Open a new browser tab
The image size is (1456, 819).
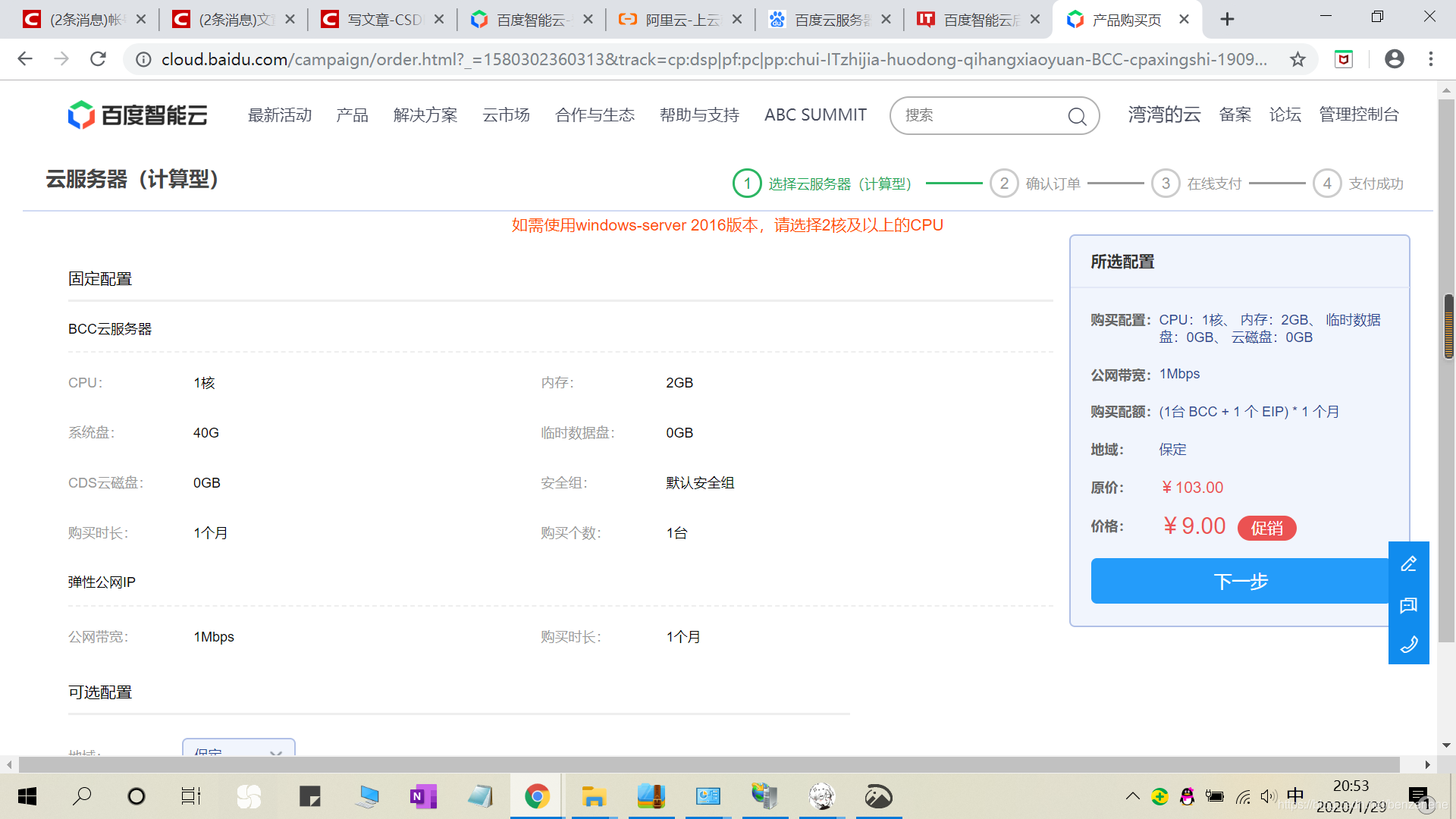(1227, 20)
